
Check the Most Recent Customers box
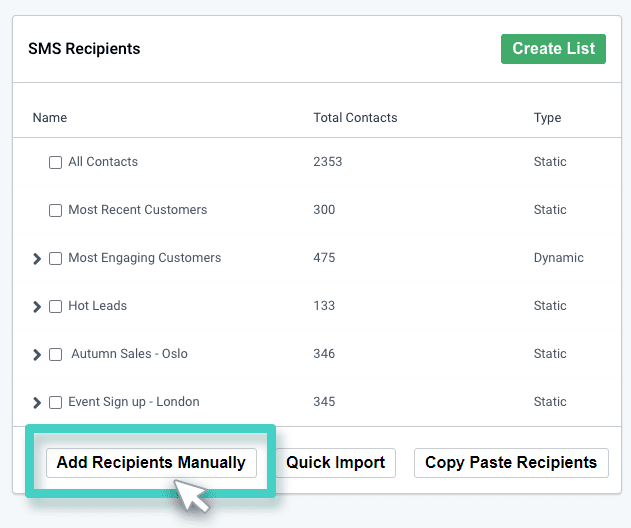click(x=55, y=210)
